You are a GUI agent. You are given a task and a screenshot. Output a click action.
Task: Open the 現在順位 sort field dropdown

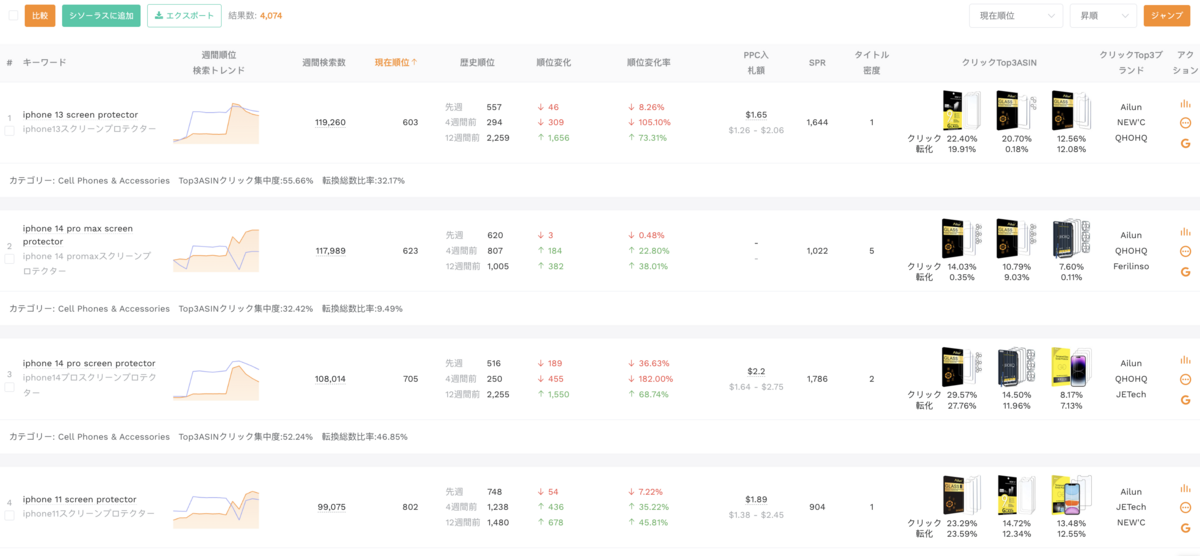[1016, 15]
